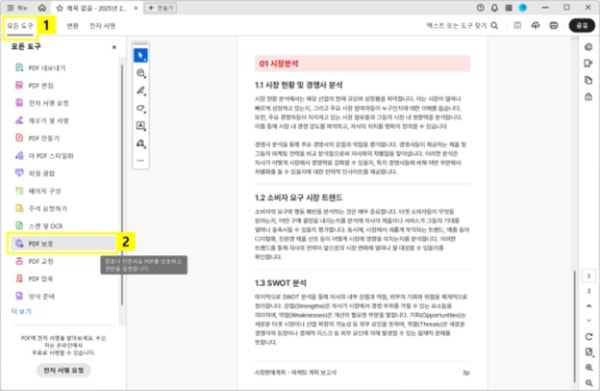Screen dimensions: 600x391
Task: Click the document vertical scrollbar
Action: pyautogui.click(x=574, y=326)
